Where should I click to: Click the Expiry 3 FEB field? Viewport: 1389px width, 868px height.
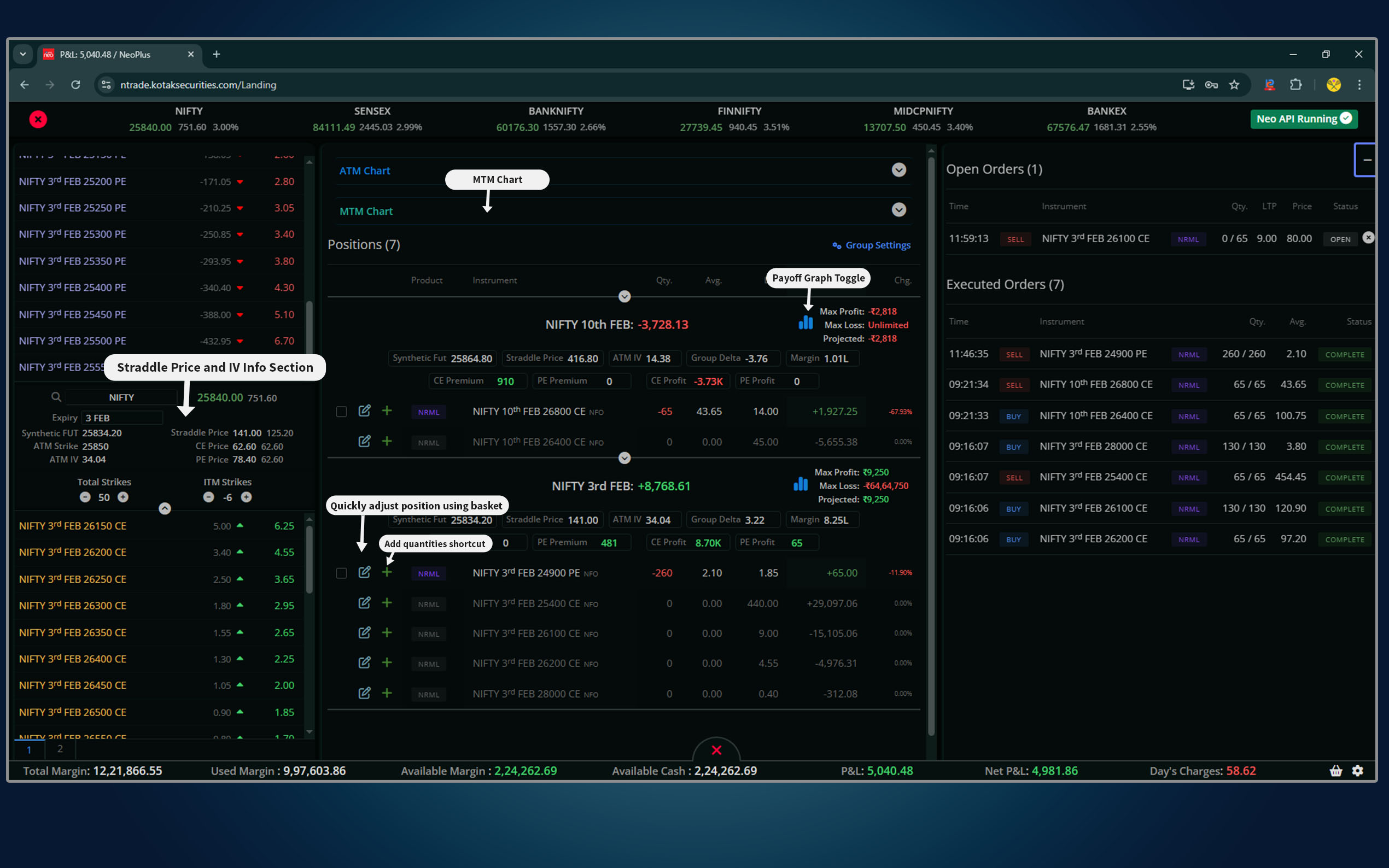[x=122, y=418]
